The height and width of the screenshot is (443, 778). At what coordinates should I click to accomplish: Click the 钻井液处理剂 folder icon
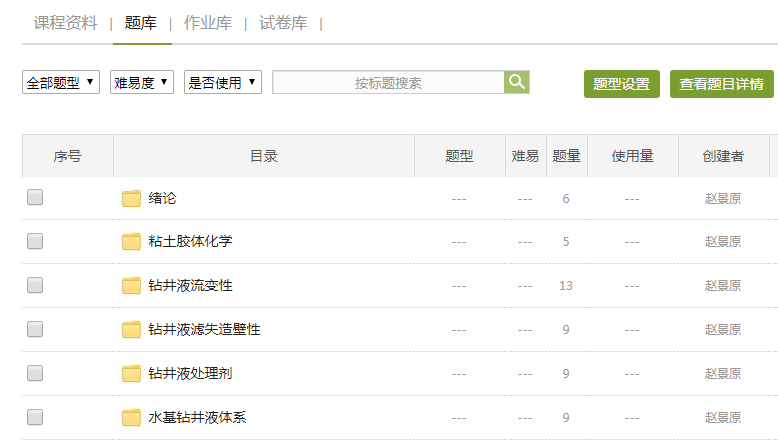(131, 373)
